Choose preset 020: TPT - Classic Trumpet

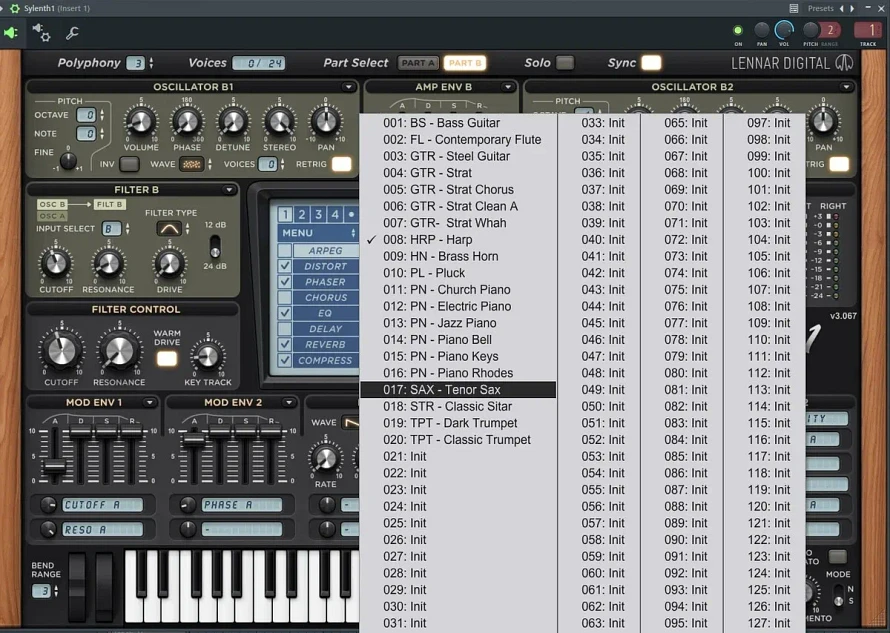458,440
